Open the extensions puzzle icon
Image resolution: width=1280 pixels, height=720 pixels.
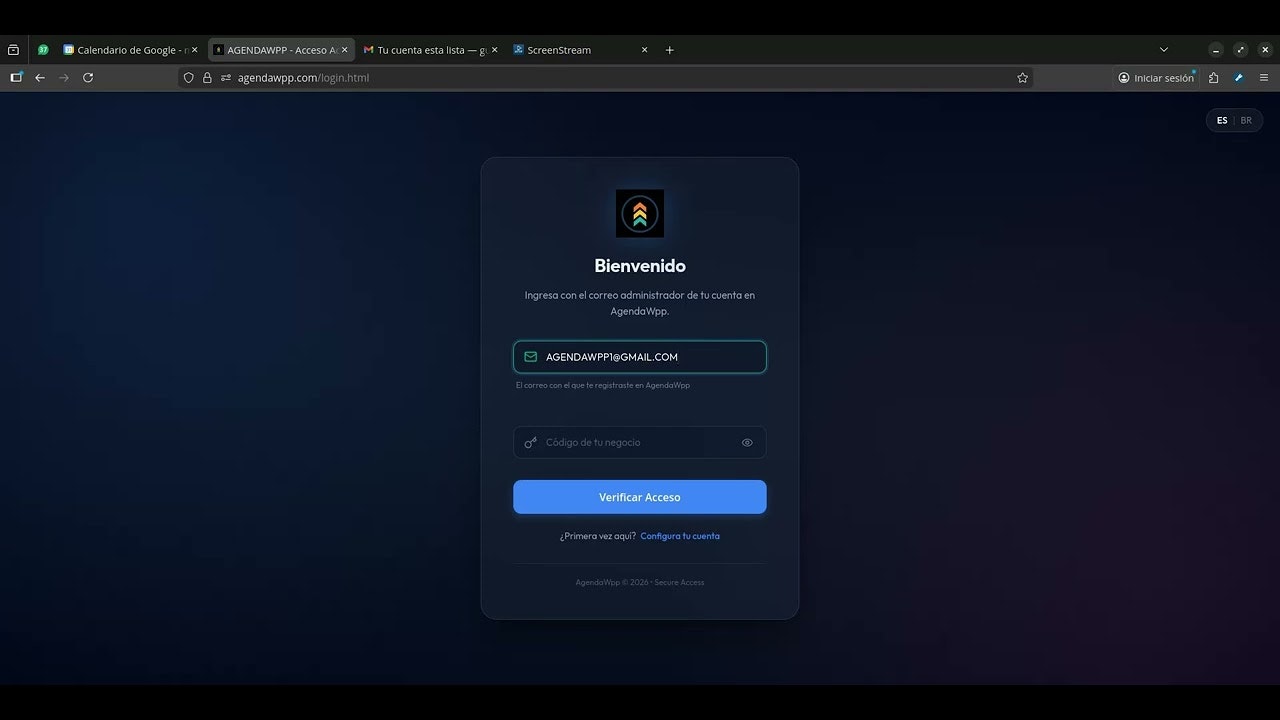click(1214, 78)
